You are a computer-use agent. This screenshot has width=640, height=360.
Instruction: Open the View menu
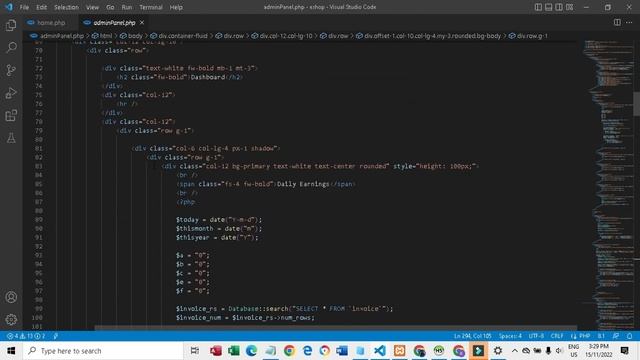[x=92, y=7]
